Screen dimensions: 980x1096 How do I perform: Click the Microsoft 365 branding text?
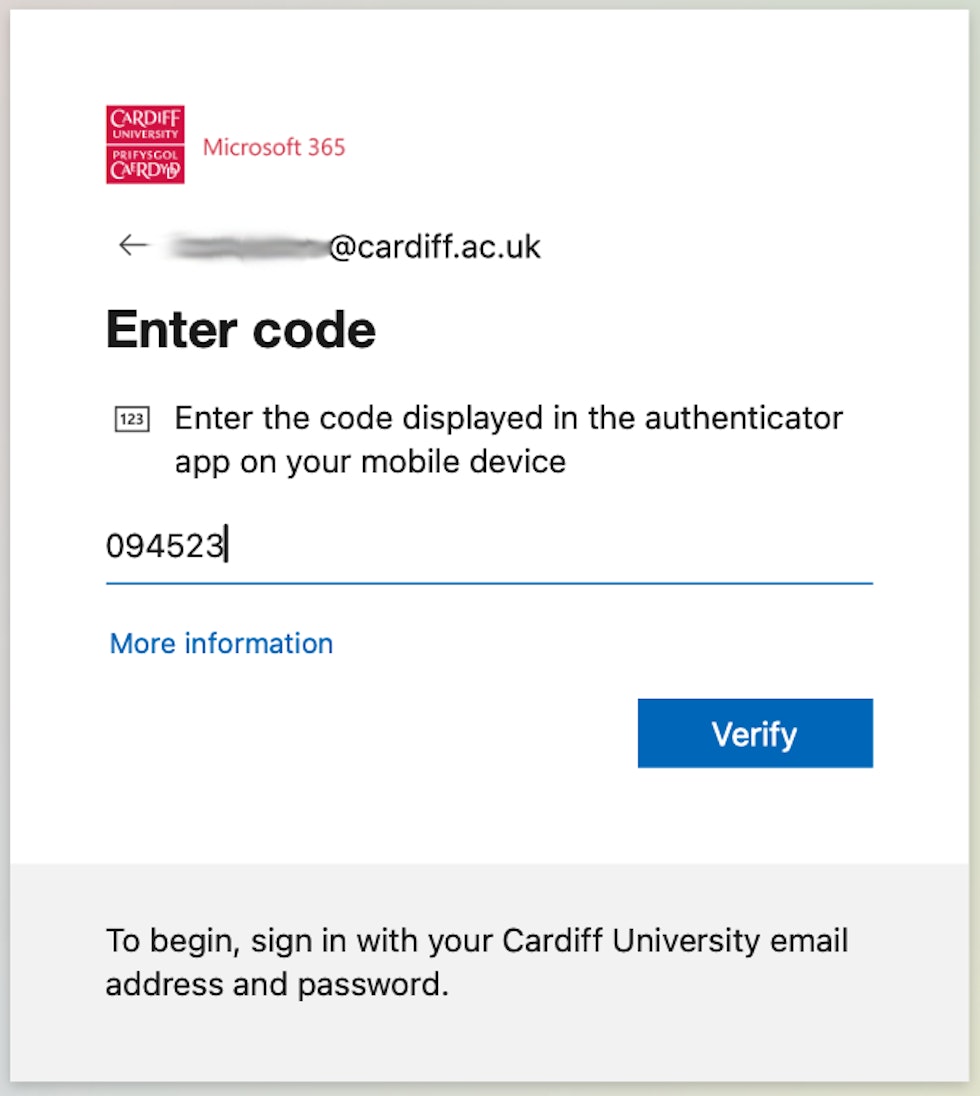pyautogui.click(x=274, y=147)
